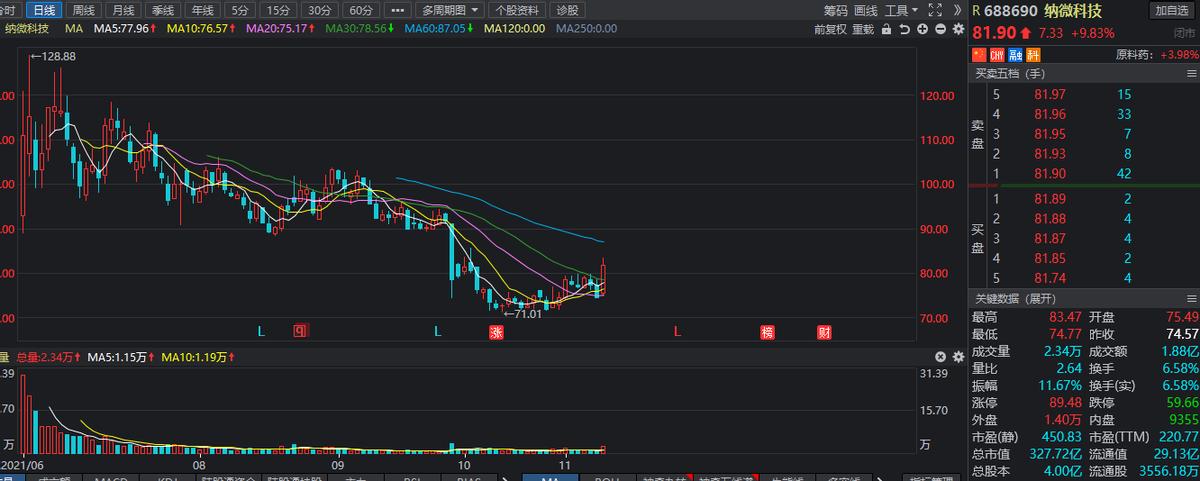1200x481 pixels.
Task: Switch to 月线 monthly chart
Action: click(124, 10)
